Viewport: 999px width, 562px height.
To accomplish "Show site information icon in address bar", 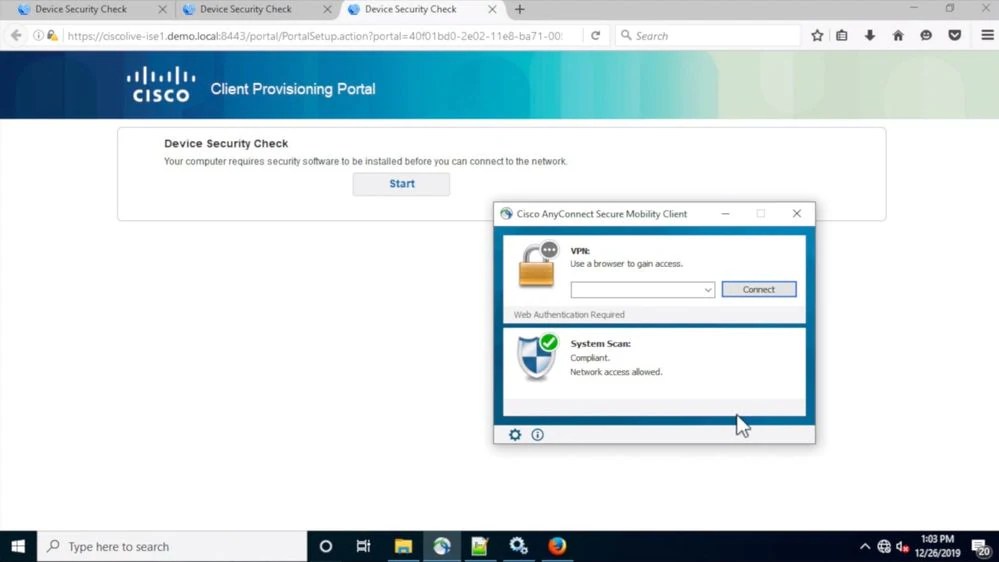I will click(x=38, y=36).
